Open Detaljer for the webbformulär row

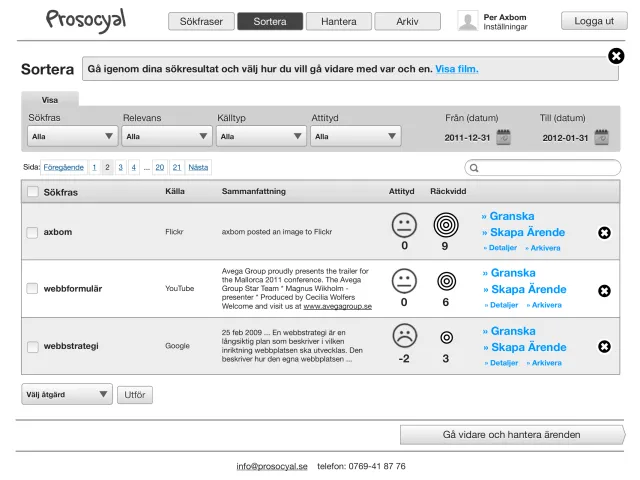[501, 305]
